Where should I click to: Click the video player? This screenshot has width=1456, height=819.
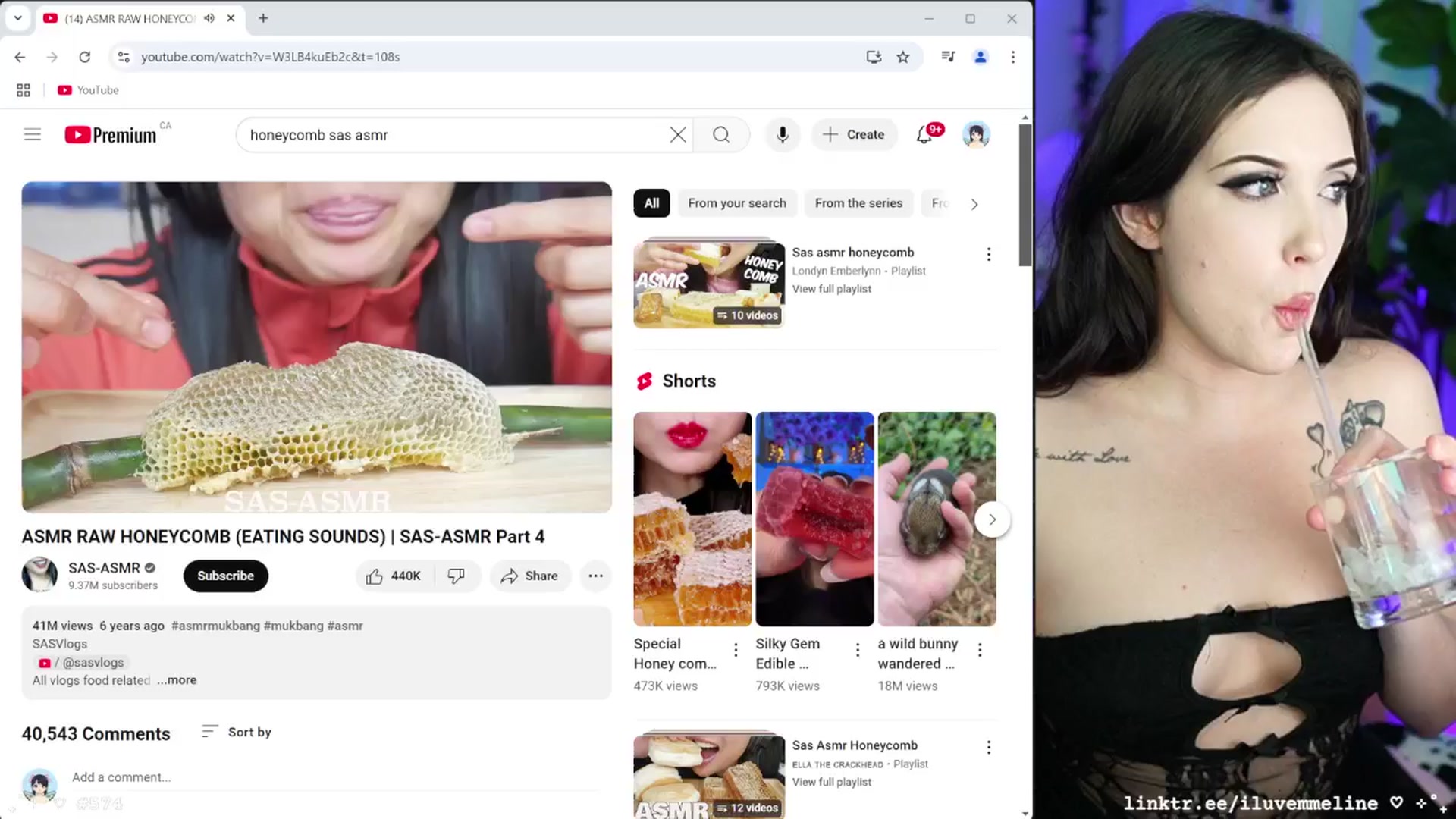tap(316, 347)
